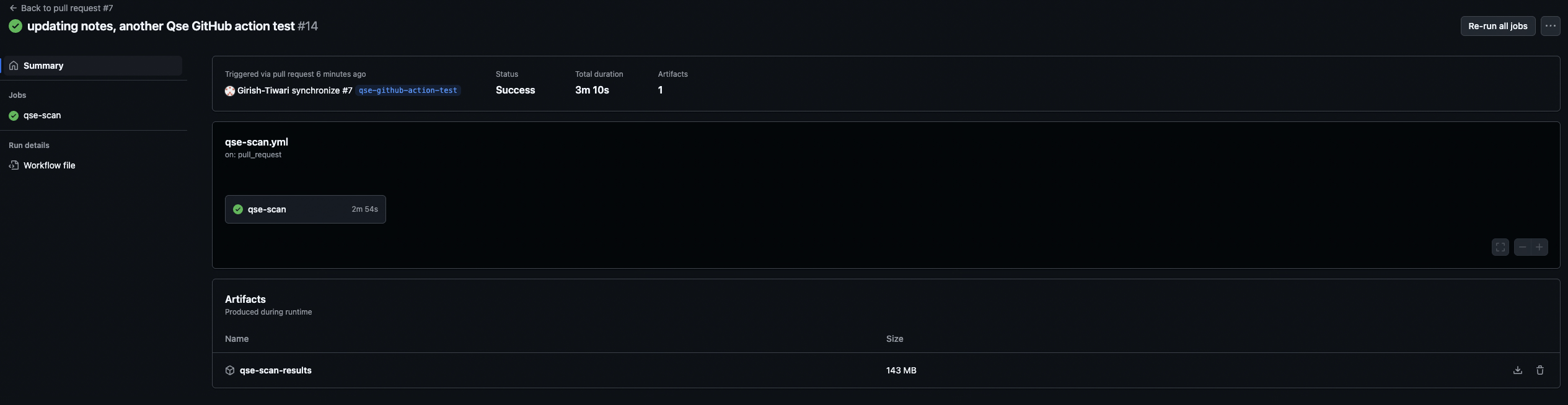
Task: Click Girish-Tiwari username link
Action: tap(263, 90)
